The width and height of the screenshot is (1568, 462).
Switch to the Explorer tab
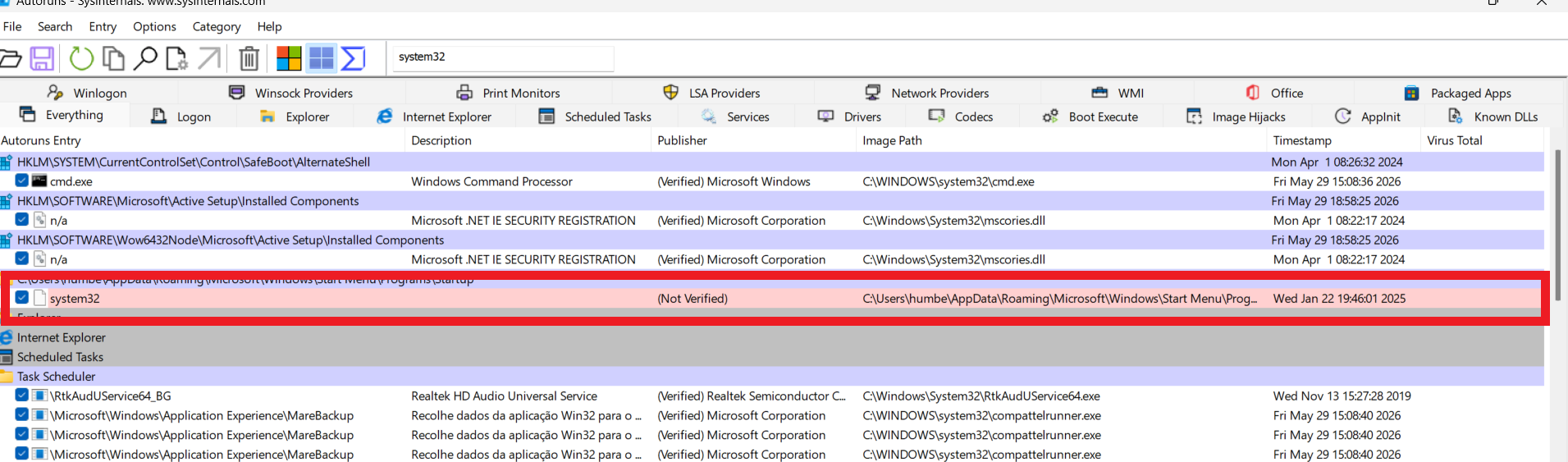pyautogui.click(x=295, y=117)
